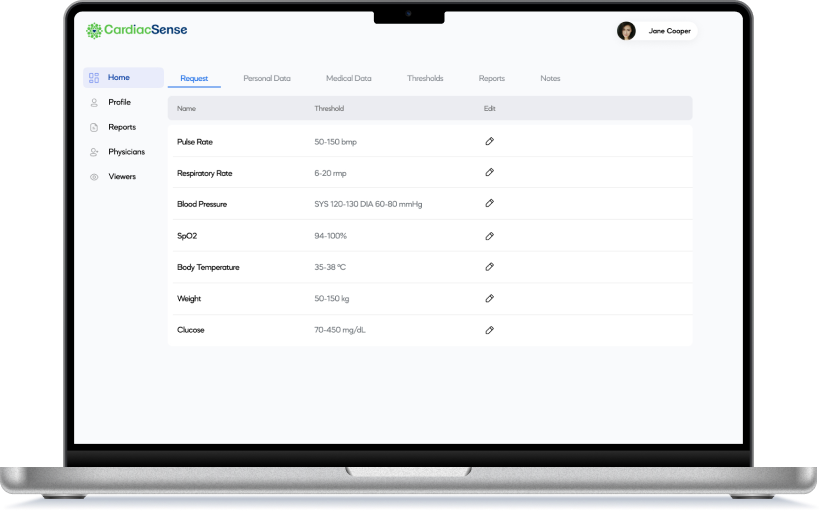Click the Jane Cooper user name

pos(669,31)
